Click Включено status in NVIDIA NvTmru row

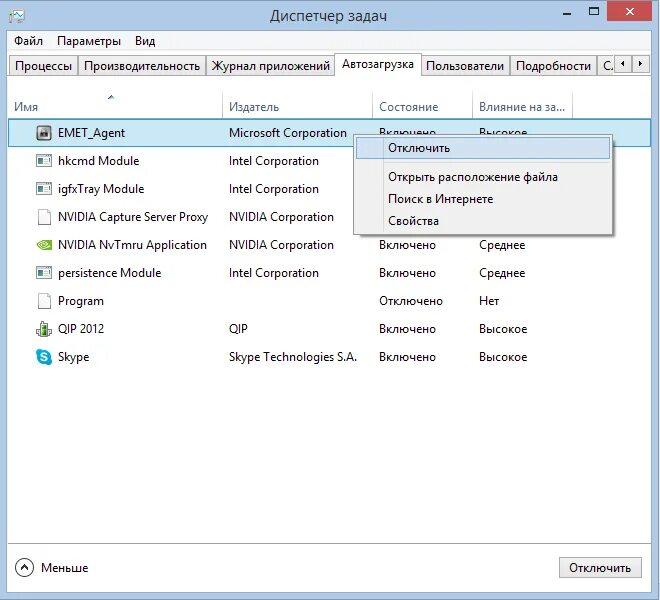[x=407, y=245]
